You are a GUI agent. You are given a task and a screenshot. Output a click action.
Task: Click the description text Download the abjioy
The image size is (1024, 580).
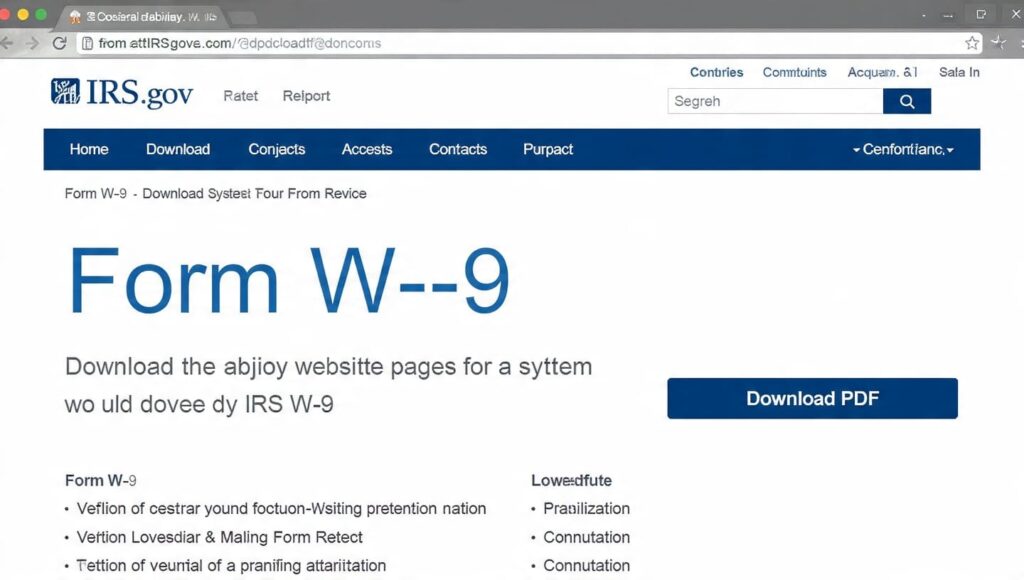pos(328,385)
